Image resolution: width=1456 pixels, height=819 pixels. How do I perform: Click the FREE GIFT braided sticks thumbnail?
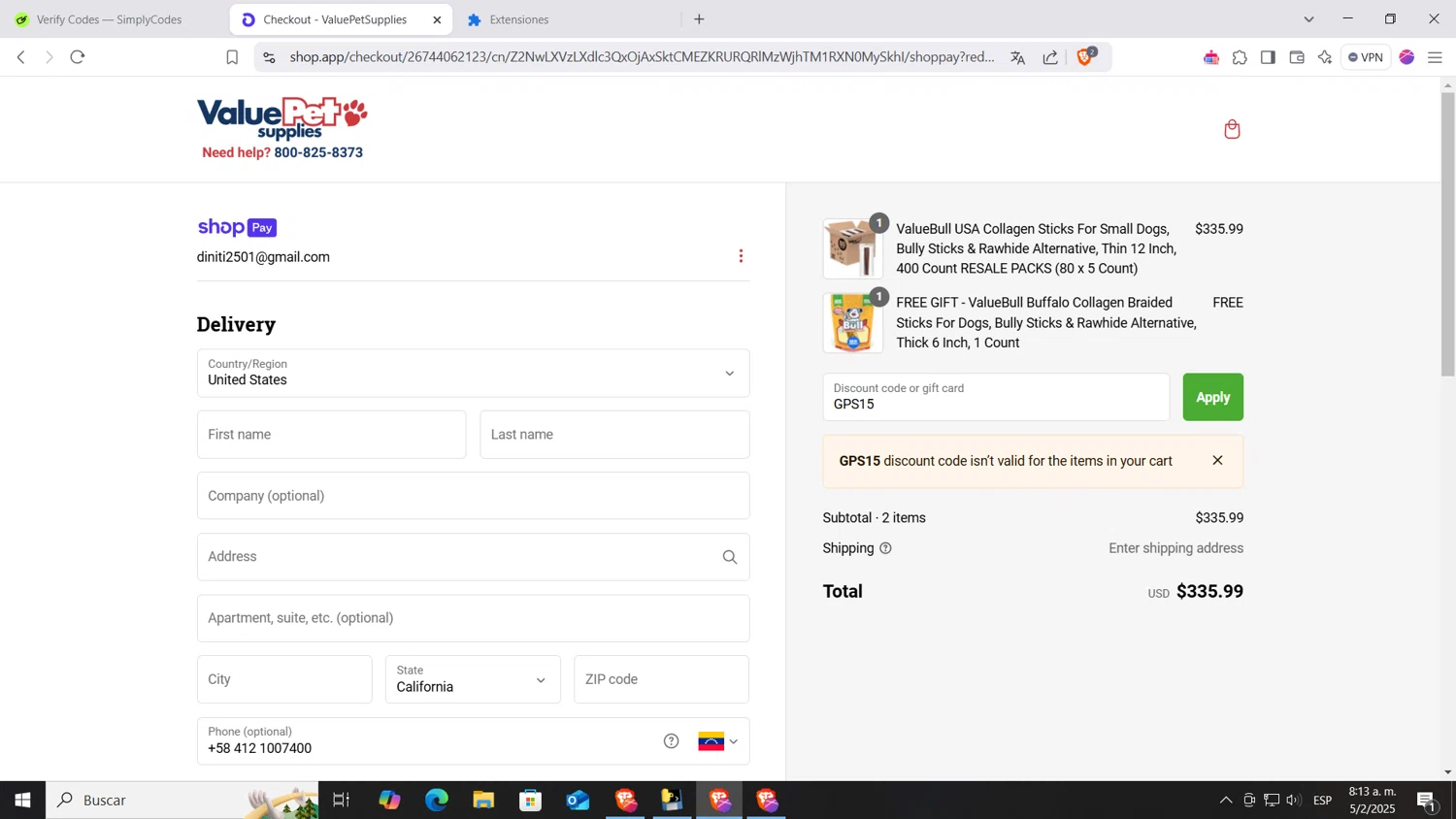pos(852,323)
